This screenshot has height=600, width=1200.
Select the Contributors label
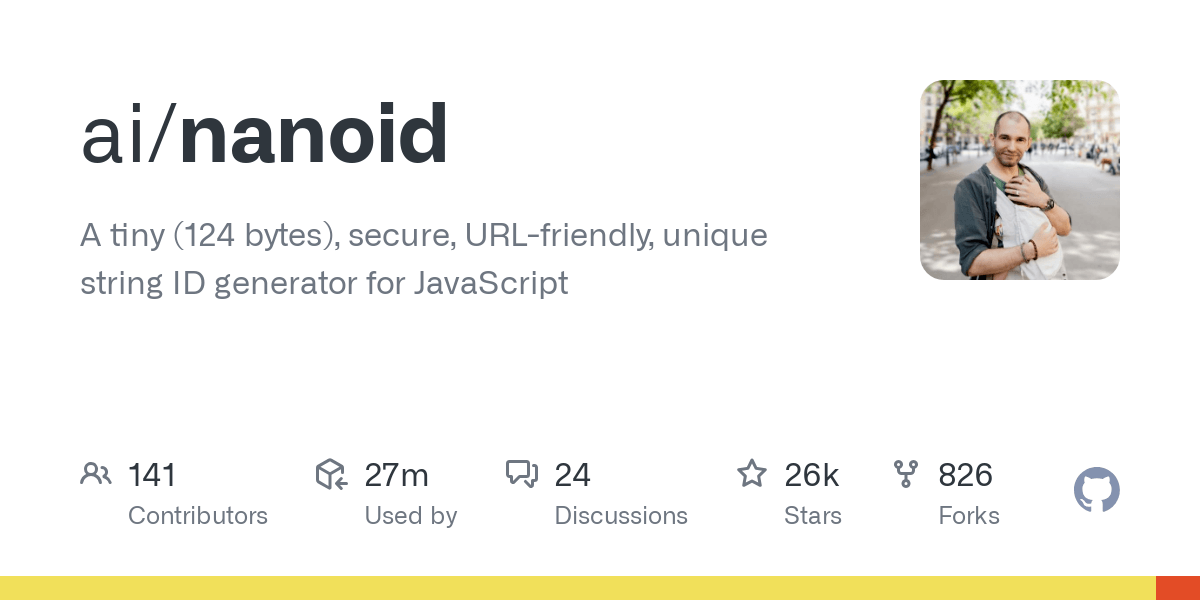(x=198, y=516)
